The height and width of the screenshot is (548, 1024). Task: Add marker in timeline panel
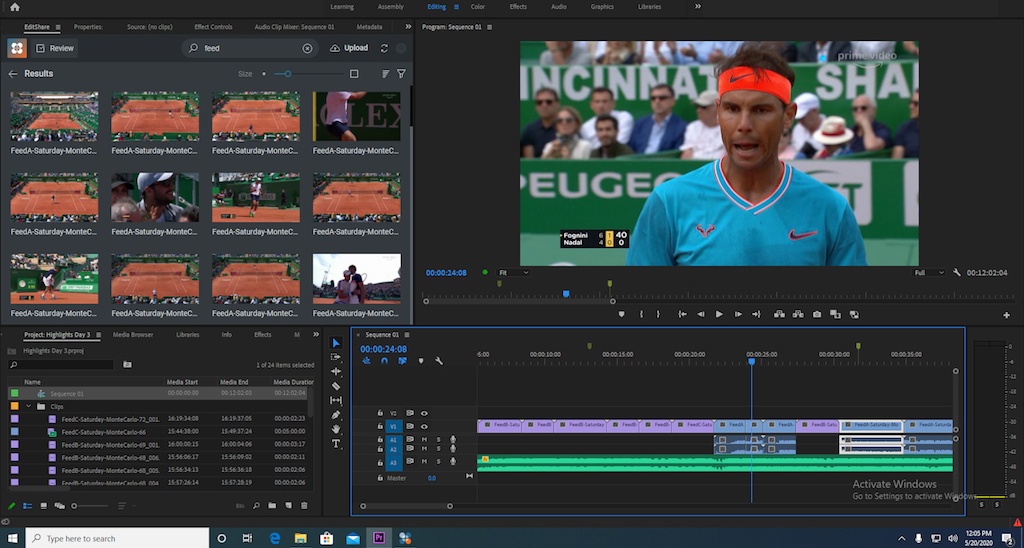421,361
